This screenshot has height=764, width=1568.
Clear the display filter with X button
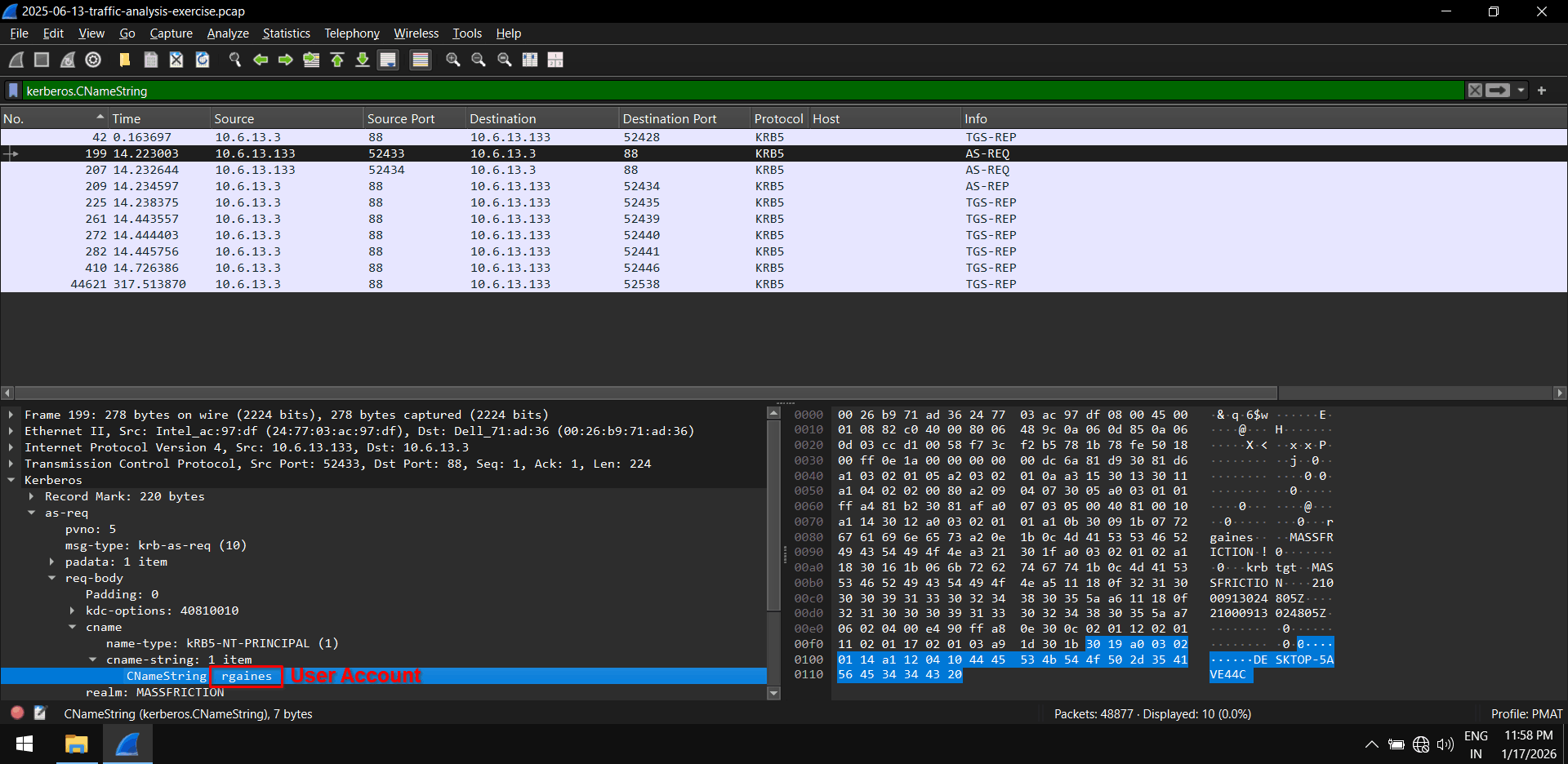[x=1475, y=91]
